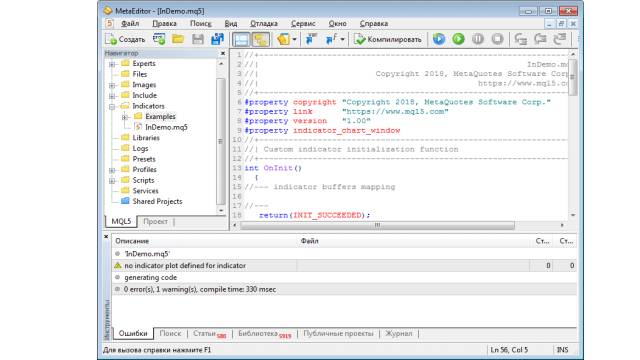This screenshot has height=360, width=640.
Task: Close the Navigator panel with its X
Action: coord(223,53)
